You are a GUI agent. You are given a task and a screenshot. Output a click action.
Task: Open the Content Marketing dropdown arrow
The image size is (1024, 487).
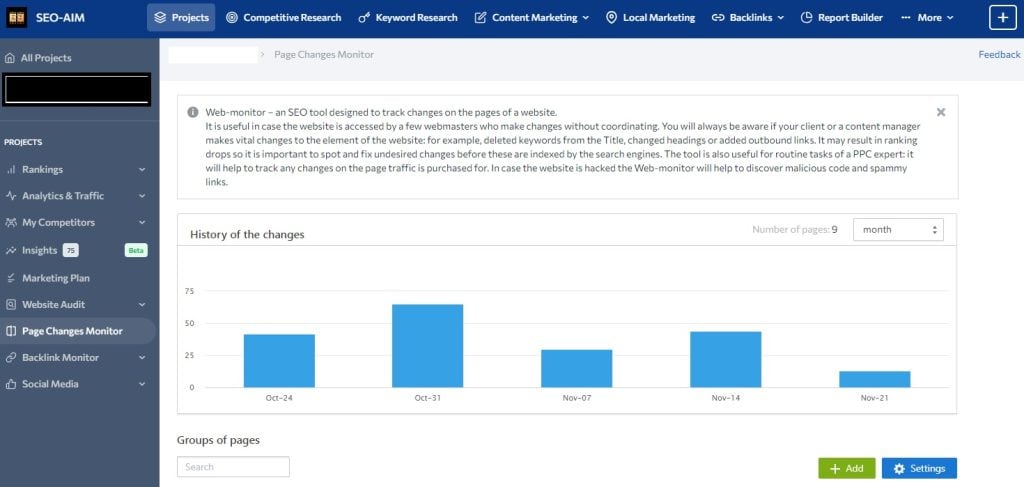coord(585,18)
